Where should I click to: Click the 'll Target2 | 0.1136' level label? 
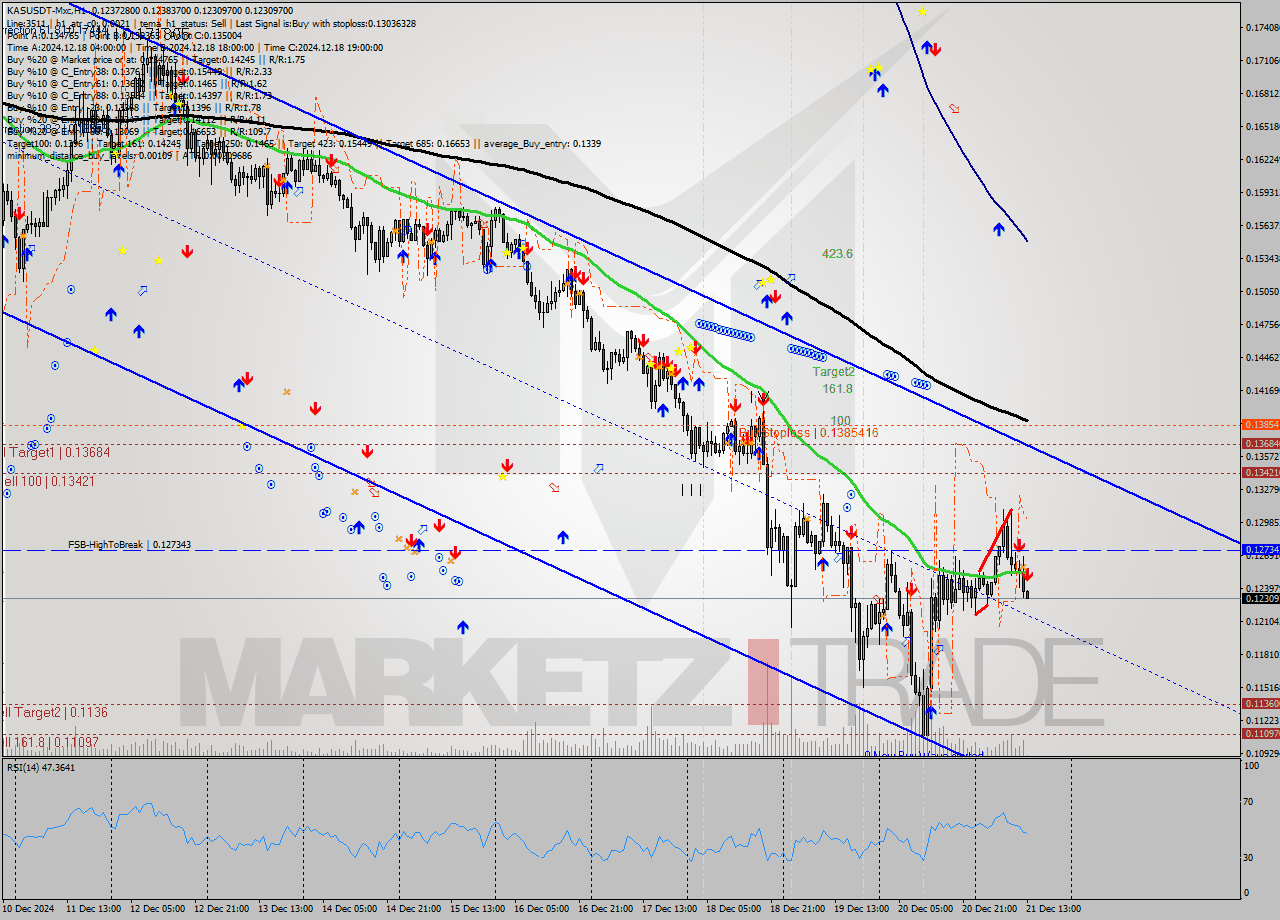tap(55, 712)
